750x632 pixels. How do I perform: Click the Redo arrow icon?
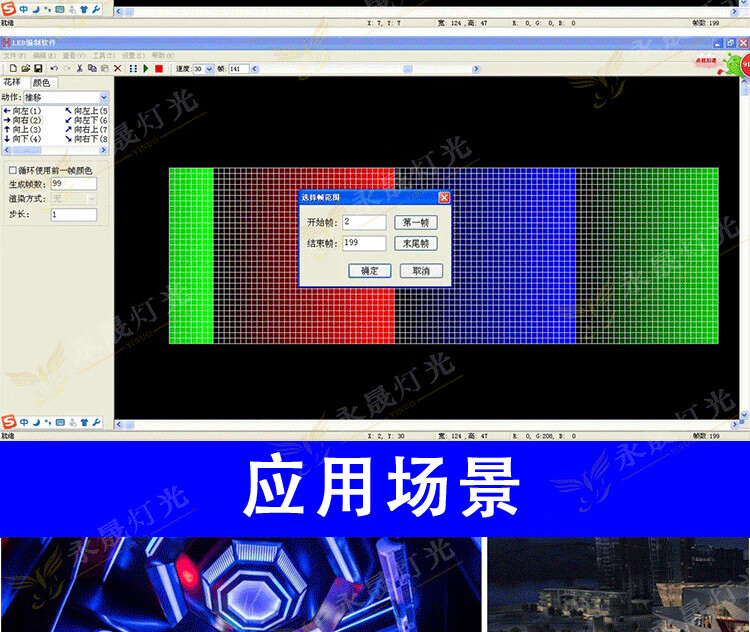click(66, 69)
